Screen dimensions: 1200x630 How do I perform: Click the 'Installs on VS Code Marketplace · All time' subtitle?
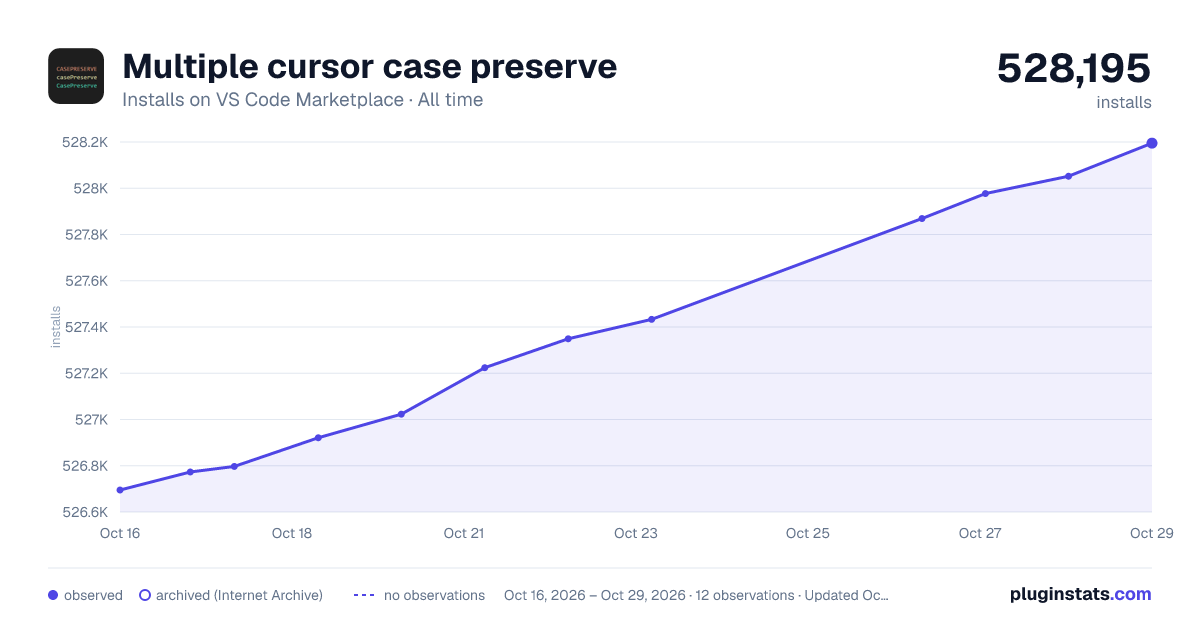point(302,100)
